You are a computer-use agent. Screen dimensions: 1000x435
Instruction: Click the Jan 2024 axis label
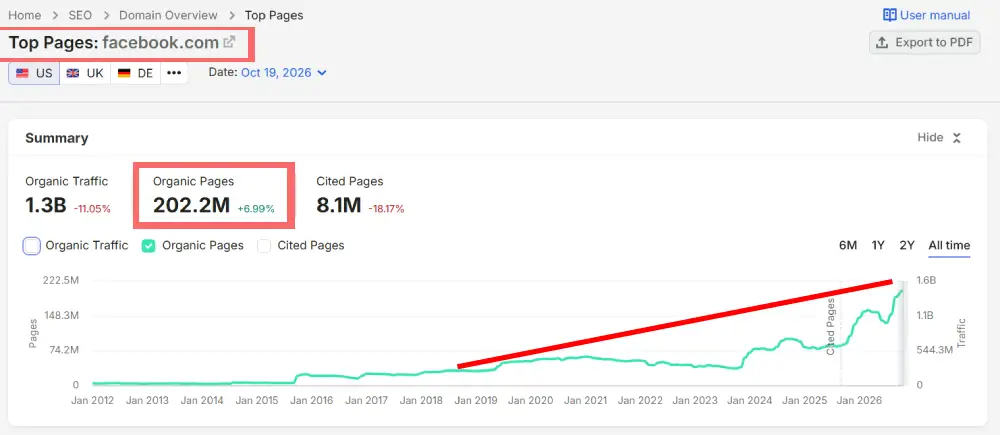coord(749,401)
